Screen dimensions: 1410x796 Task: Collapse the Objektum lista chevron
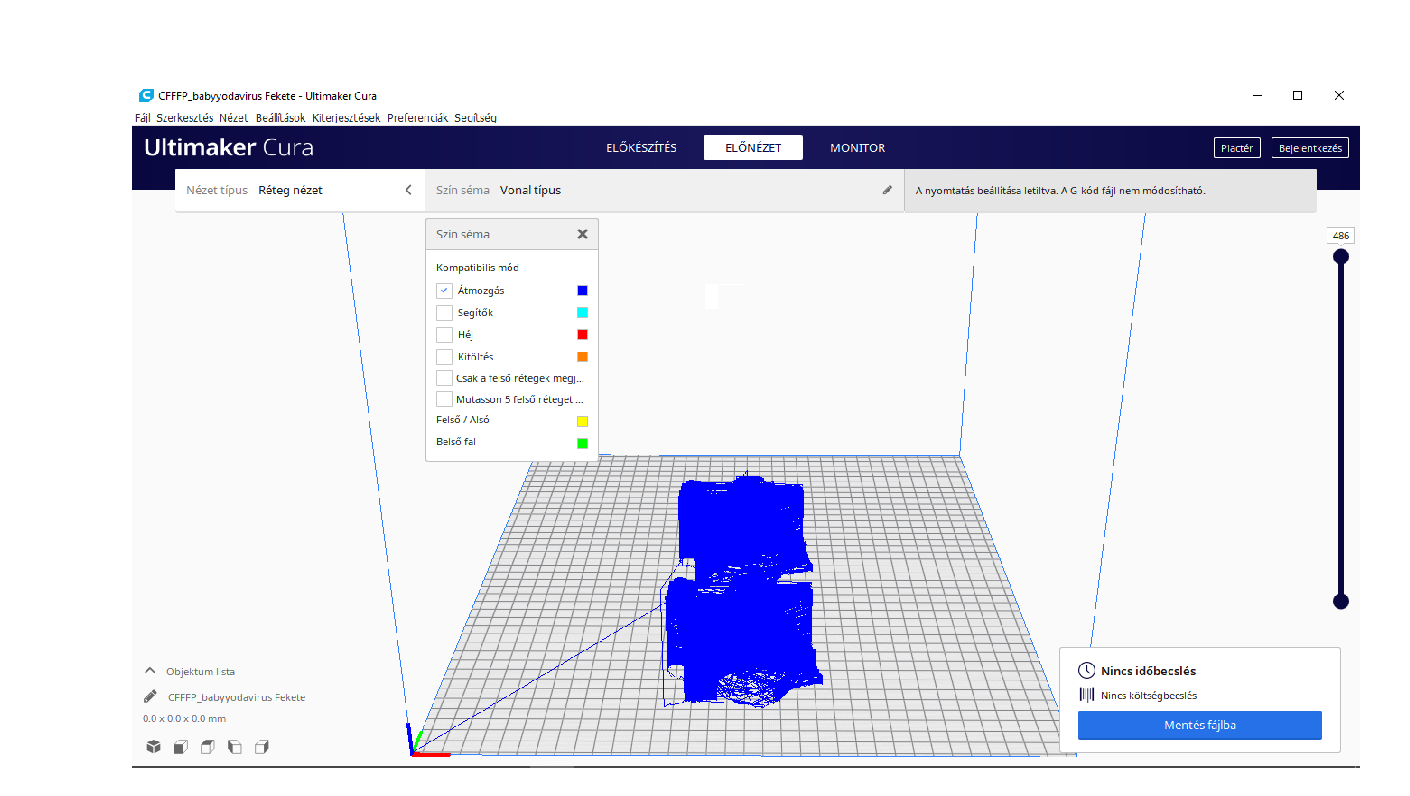[150, 671]
